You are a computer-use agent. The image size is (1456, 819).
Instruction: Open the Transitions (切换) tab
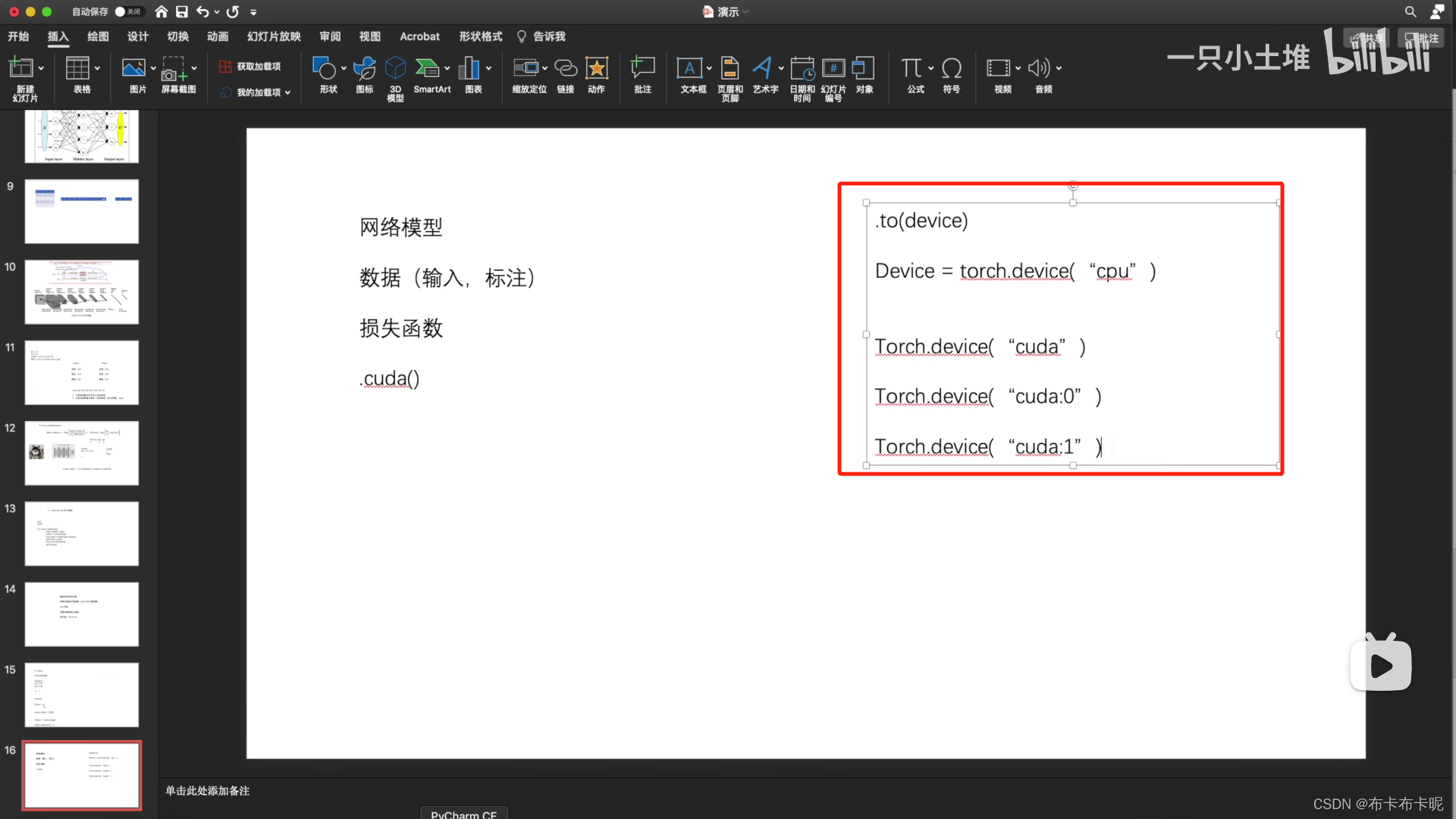coord(178,36)
